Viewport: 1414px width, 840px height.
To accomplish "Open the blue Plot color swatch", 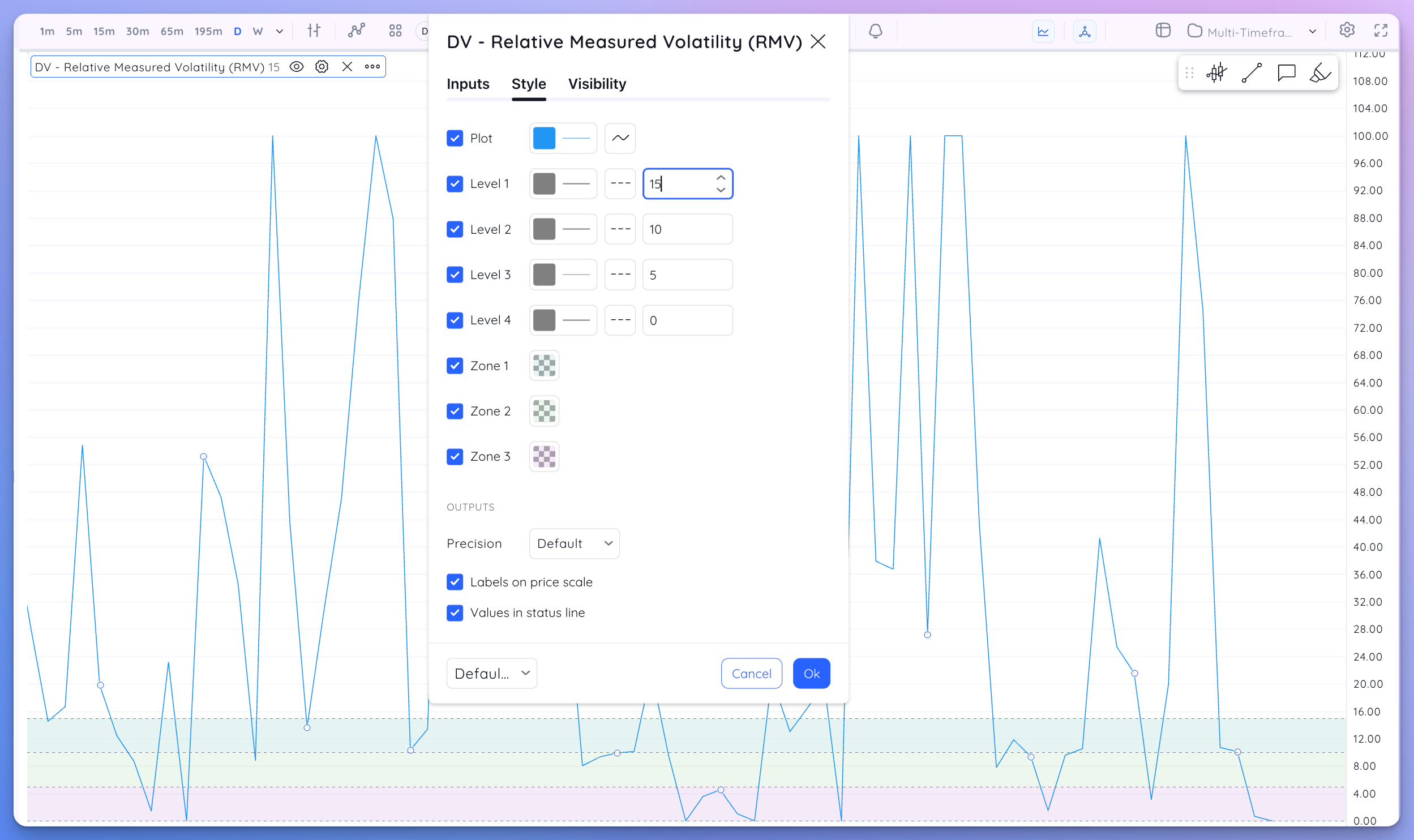I will pos(544,138).
